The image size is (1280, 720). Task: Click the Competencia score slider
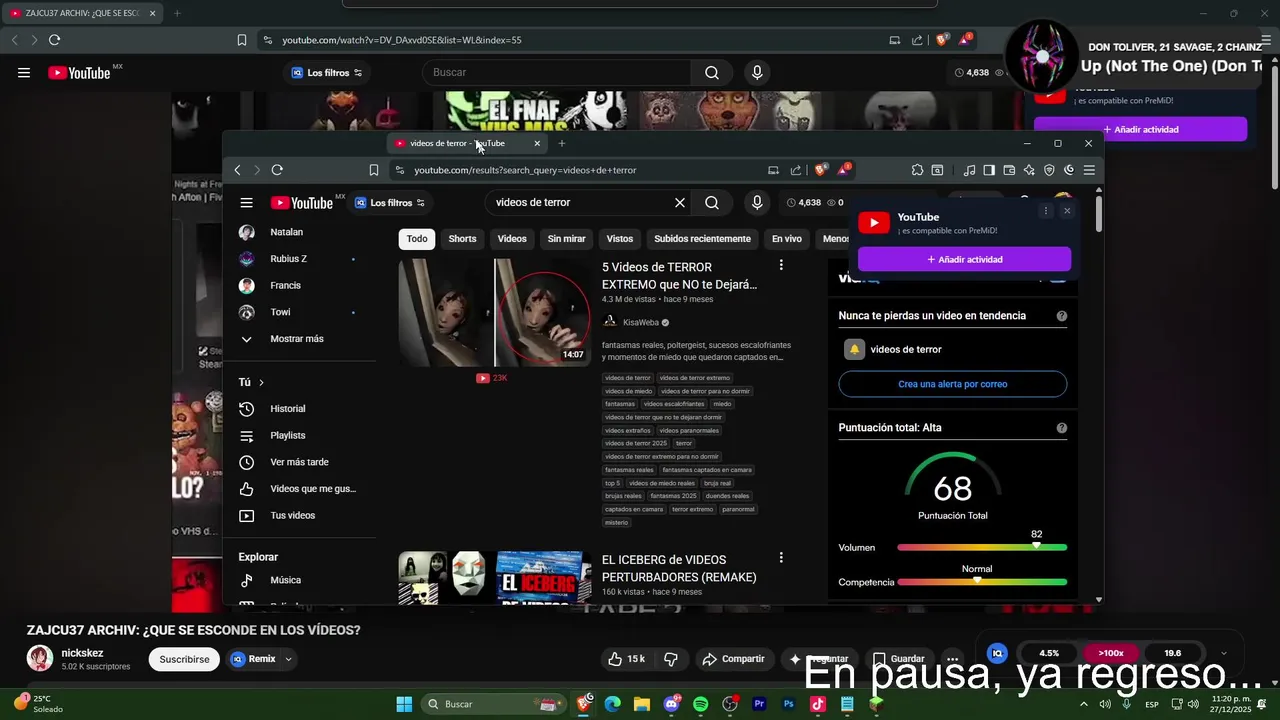click(x=982, y=581)
